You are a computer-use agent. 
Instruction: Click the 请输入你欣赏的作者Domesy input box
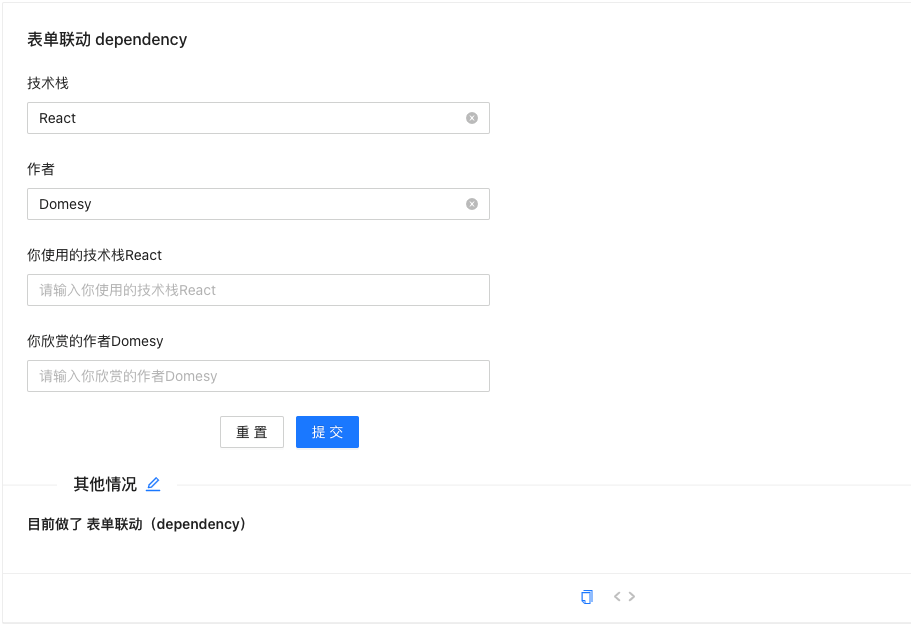258,376
